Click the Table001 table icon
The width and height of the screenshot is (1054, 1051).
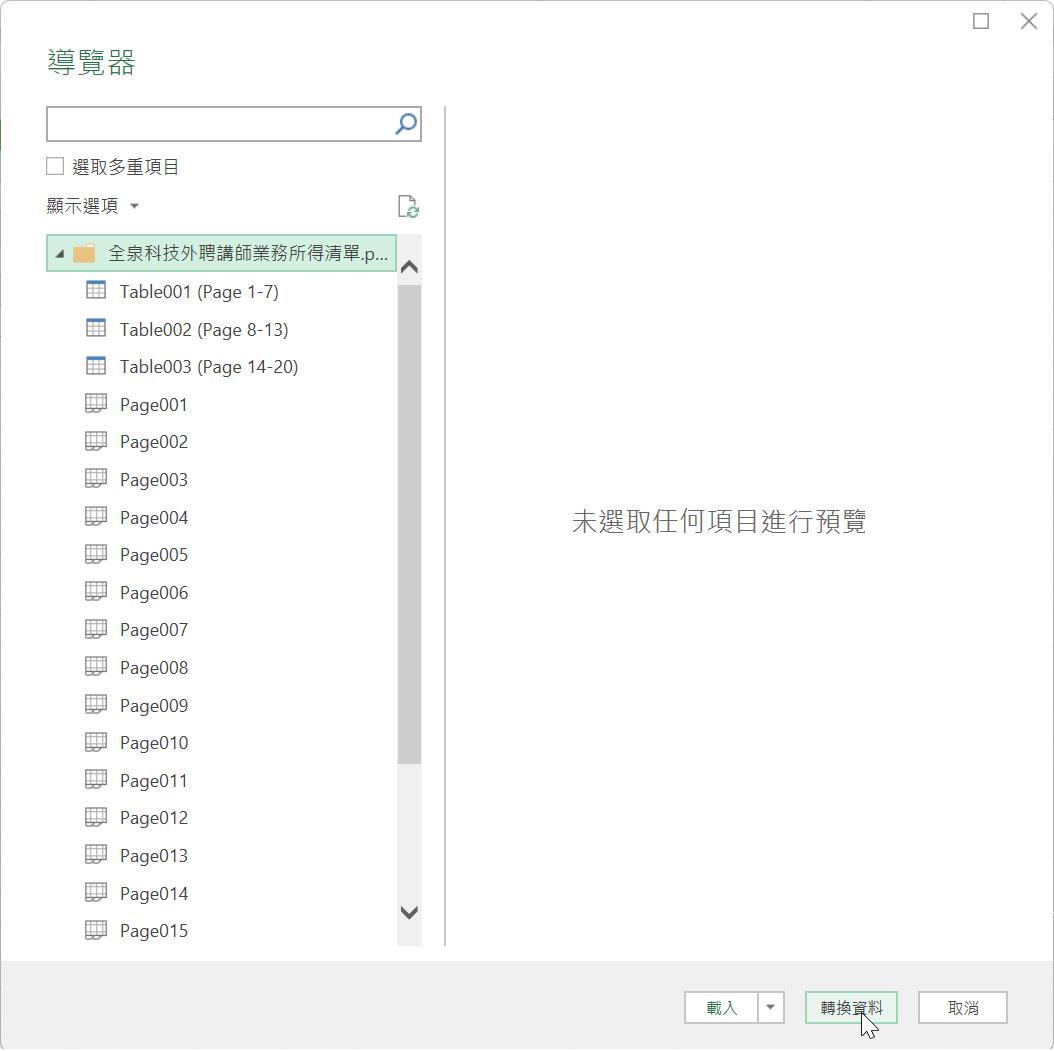click(96, 291)
